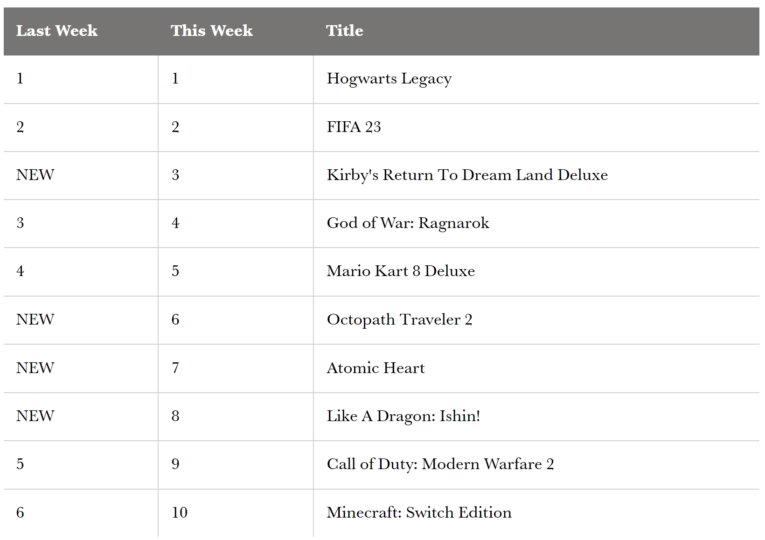Click the Atomic Heart title
The height and width of the screenshot is (540, 765).
point(376,368)
